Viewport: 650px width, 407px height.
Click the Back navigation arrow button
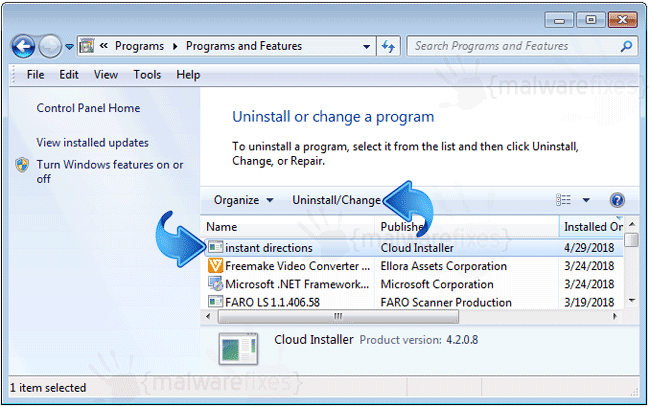[23, 46]
